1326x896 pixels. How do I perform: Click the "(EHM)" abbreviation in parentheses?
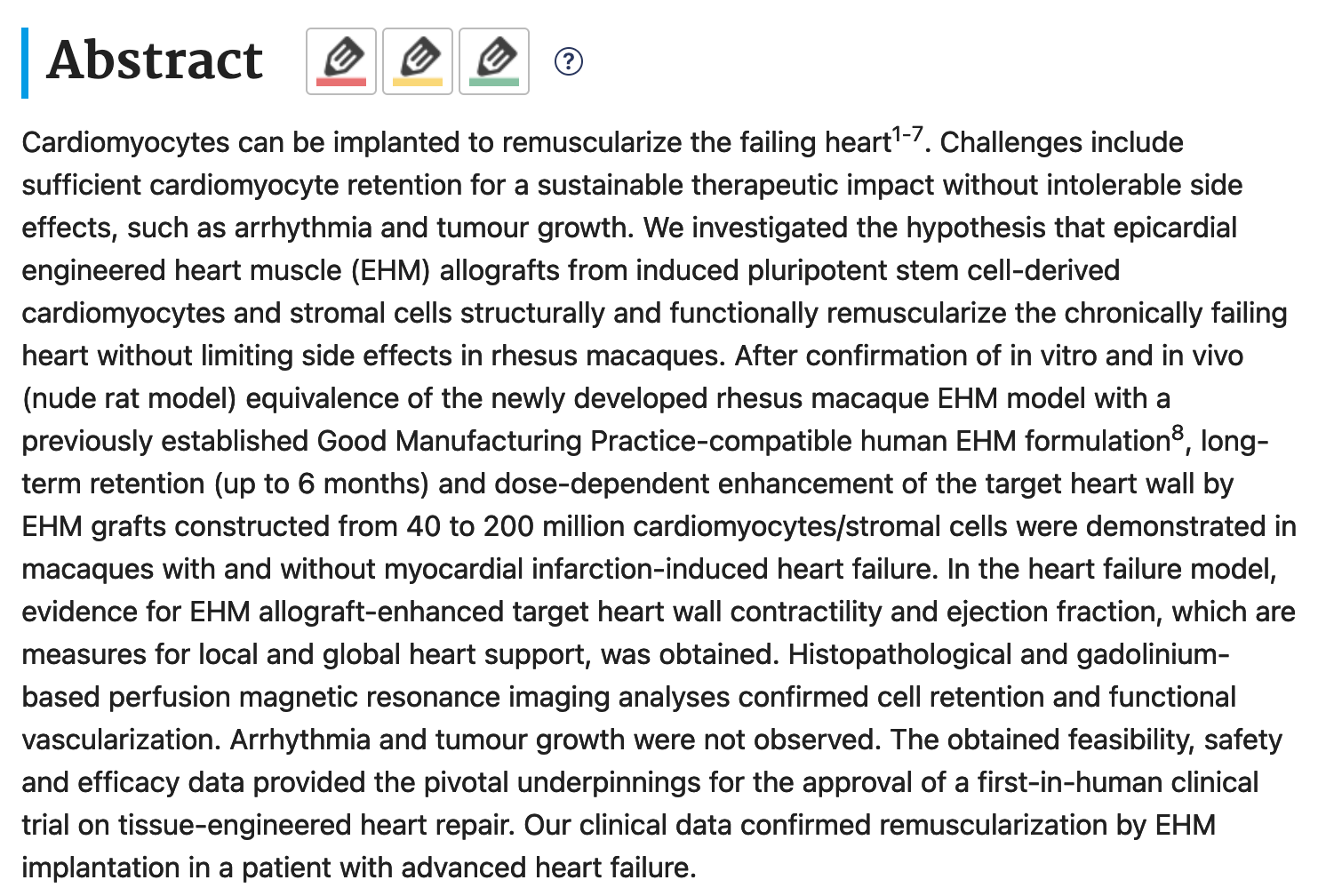(389, 271)
